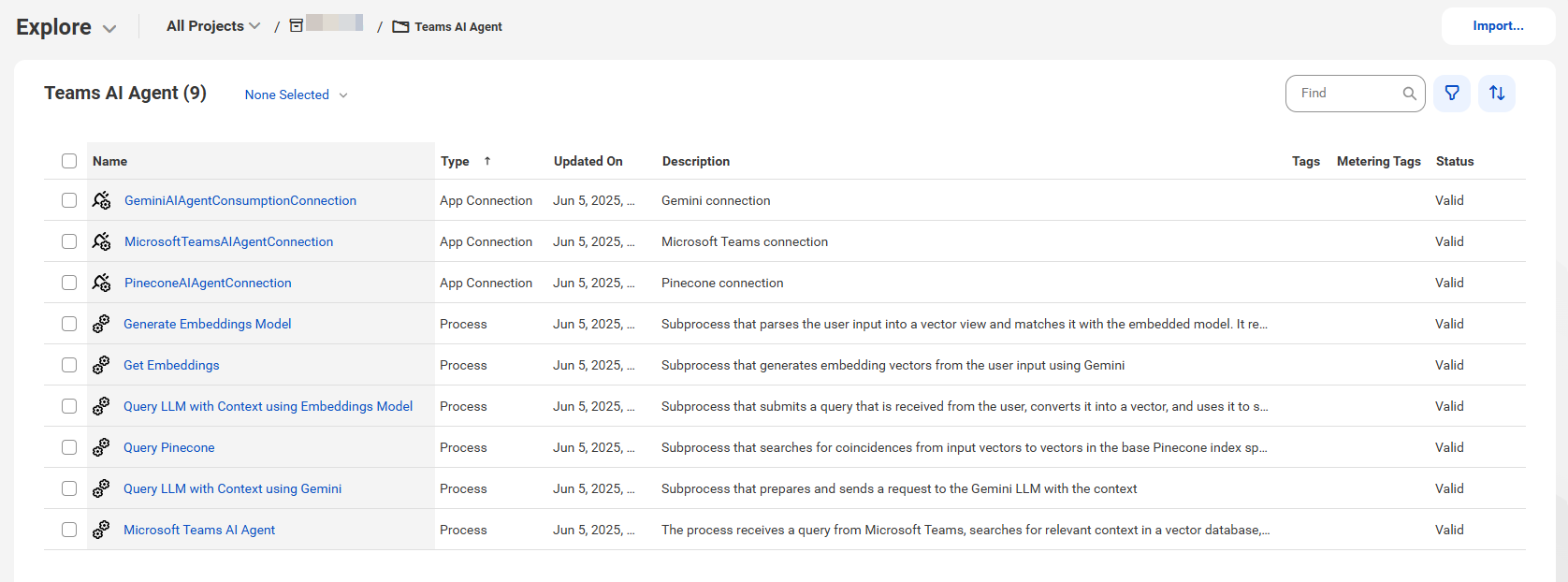Viewport: 1568px width, 582px height.
Task: Check the Generate Embeddings Model row checkbox
Action: (x=69, y=324)
